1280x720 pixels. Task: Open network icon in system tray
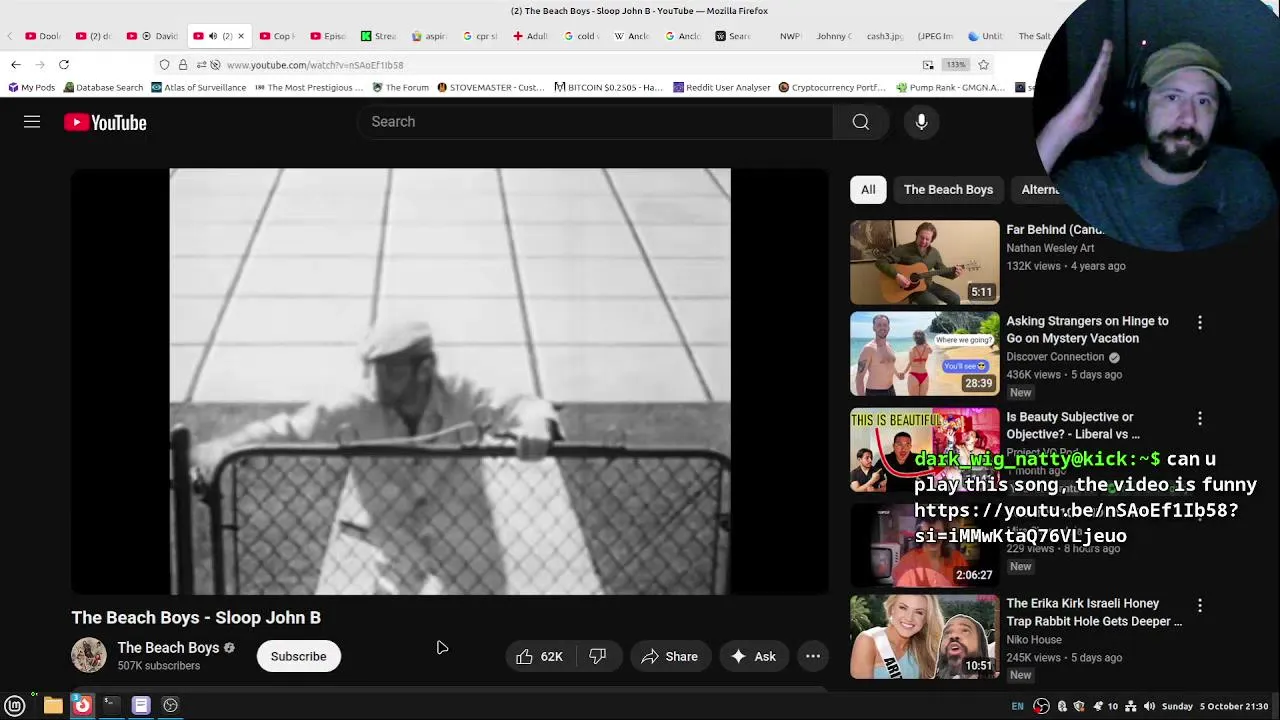1131,706
